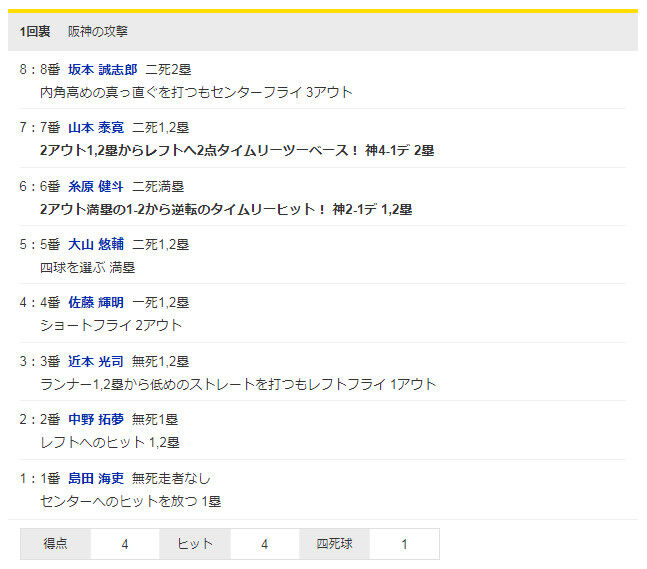Select bold text 逆転のタイムリーヒット
Image resolution: width=647 pixels, height=569 pixels.
226,209
